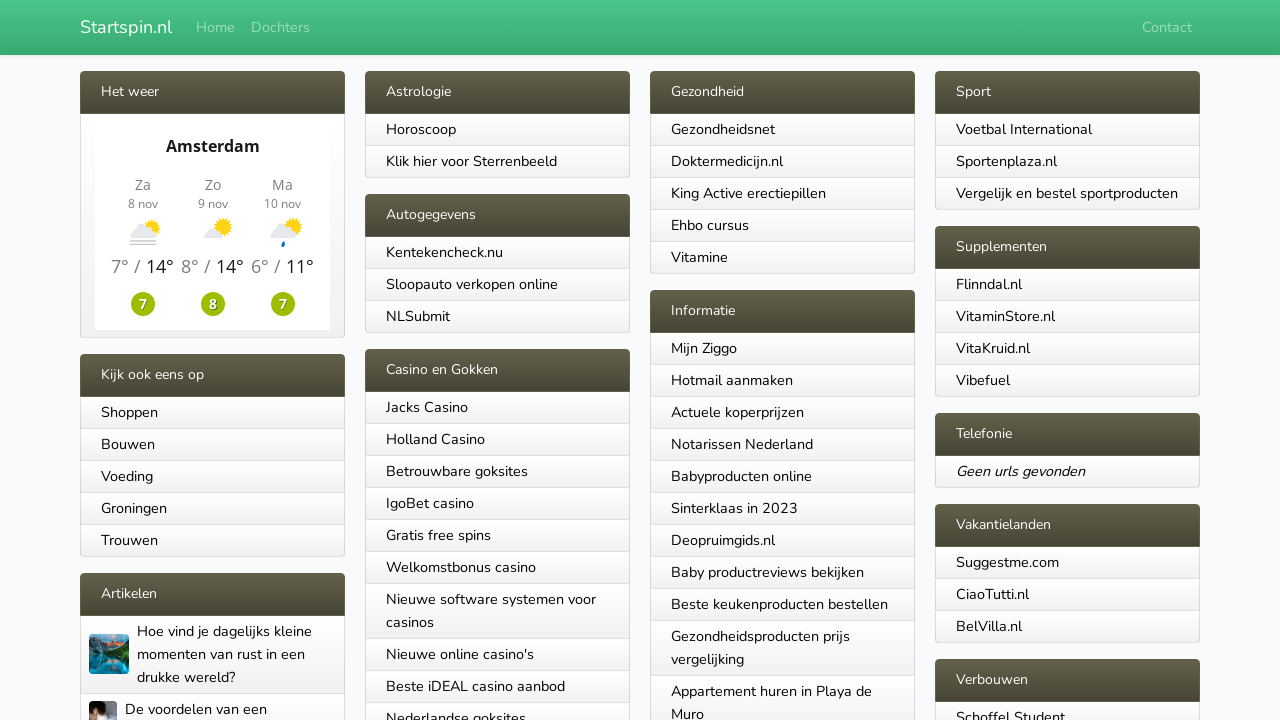Click Sunday's green rating badge 8
Viewport: 1280px width, 720px height.
213,304
